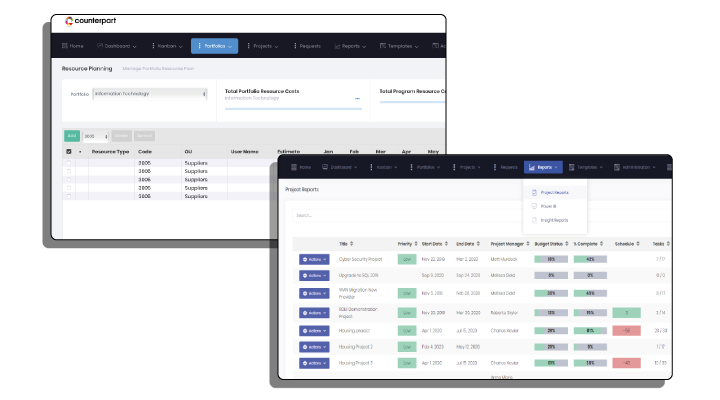Screen dimensions: 720x400
Task: Click the Dashboard monitor icon in front window
Action: [x=323, y=167]
